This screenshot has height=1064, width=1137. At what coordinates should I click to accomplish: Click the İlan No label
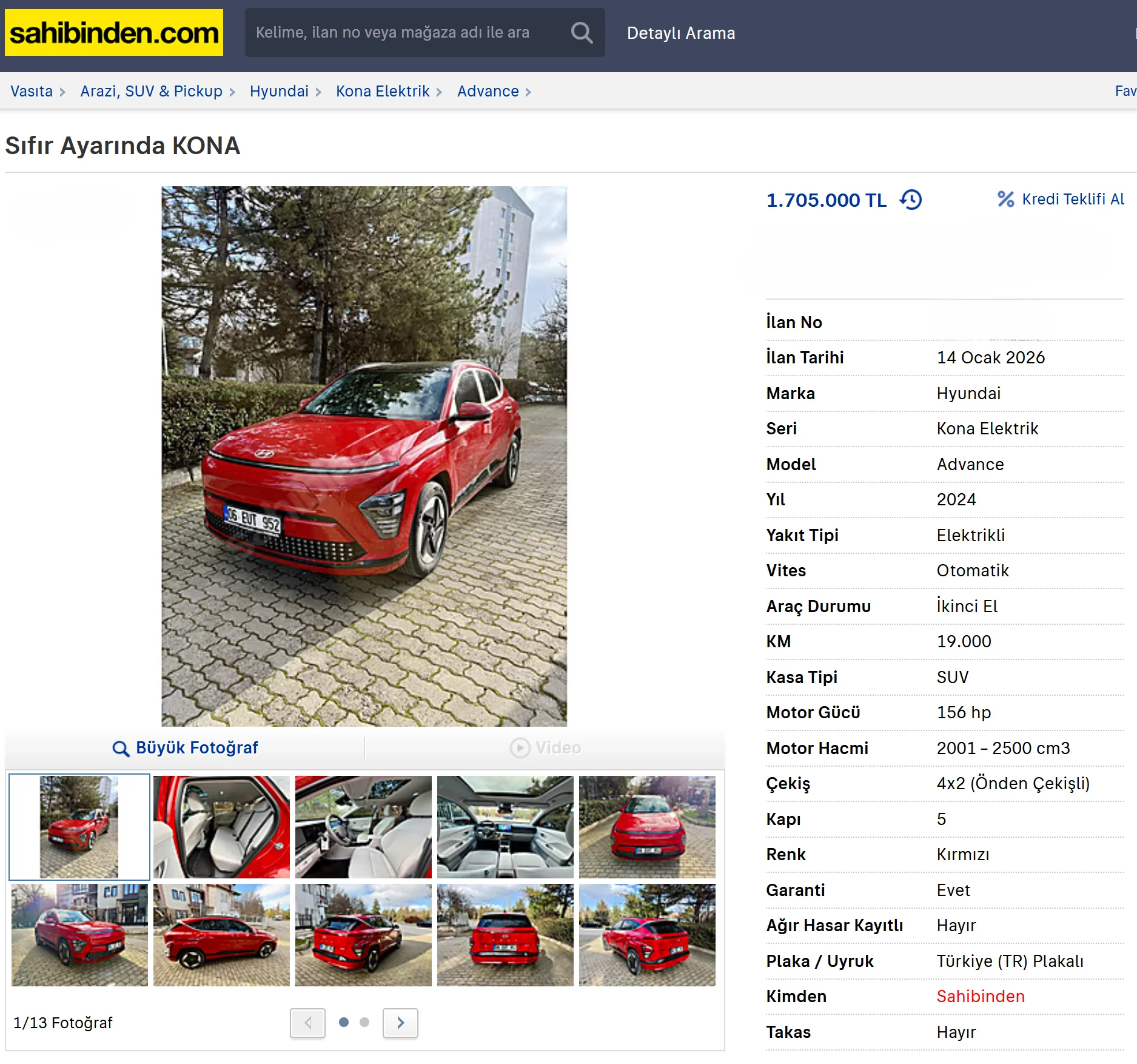pyautogui.click(x=794, y=322)
